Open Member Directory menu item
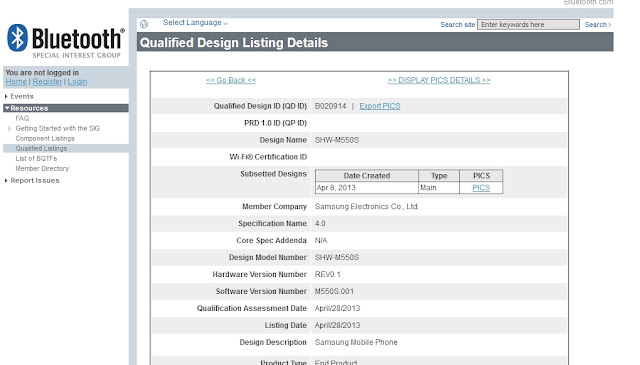This screenshot has height=365, width=640. point(42,169)
